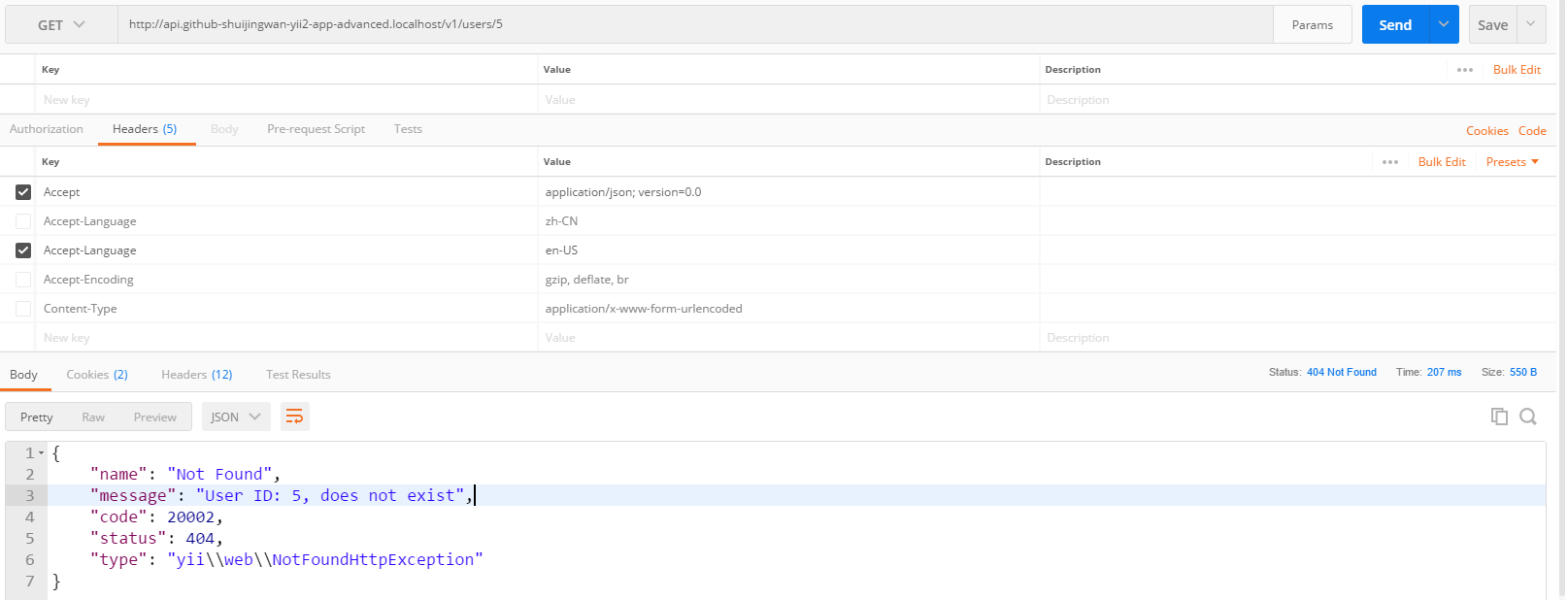Expand the Send button dropdown arrow

(1444, 25)
